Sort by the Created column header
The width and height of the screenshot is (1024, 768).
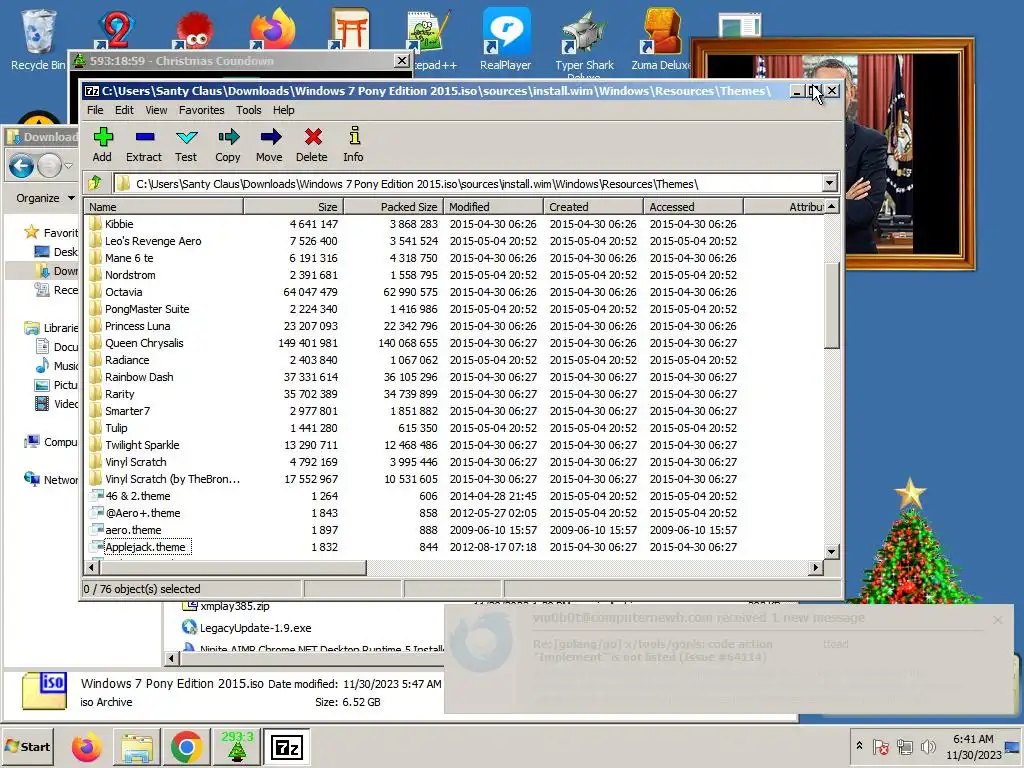pos(594,206)
